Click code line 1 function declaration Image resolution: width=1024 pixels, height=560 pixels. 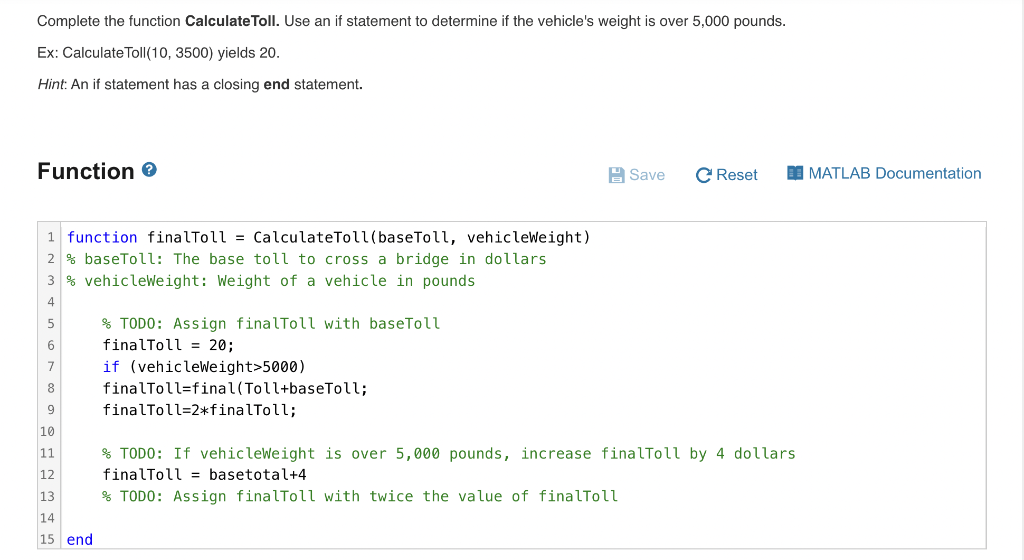(x=328, y=238)
